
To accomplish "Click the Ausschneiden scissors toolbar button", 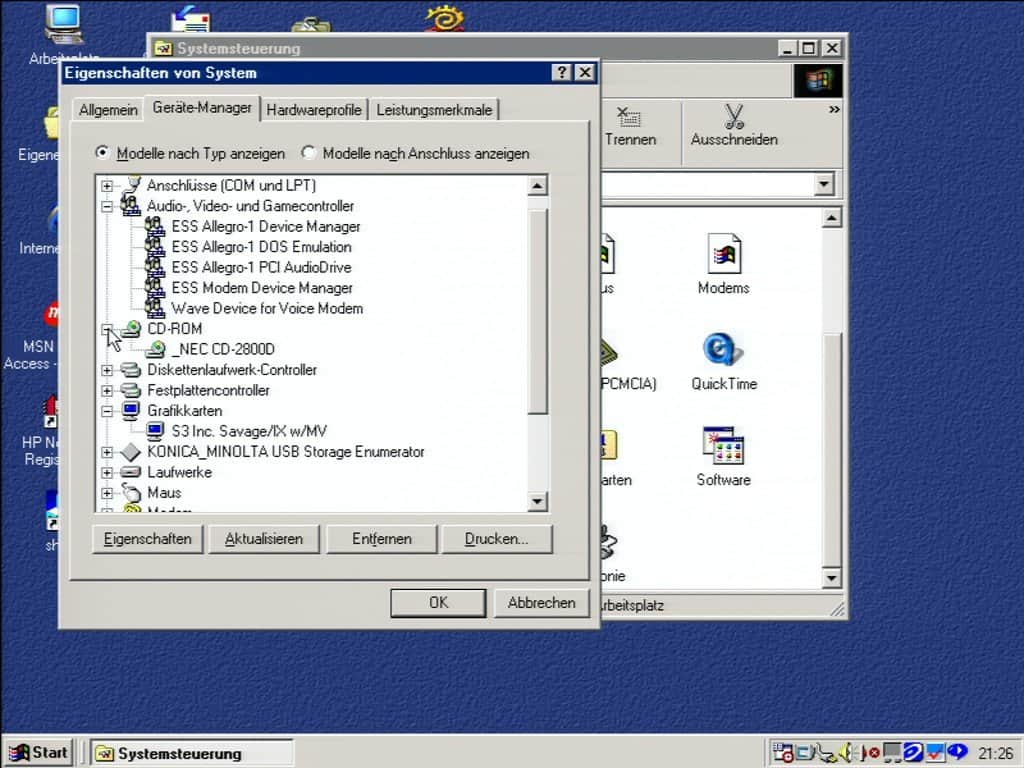I will (734, 127).
